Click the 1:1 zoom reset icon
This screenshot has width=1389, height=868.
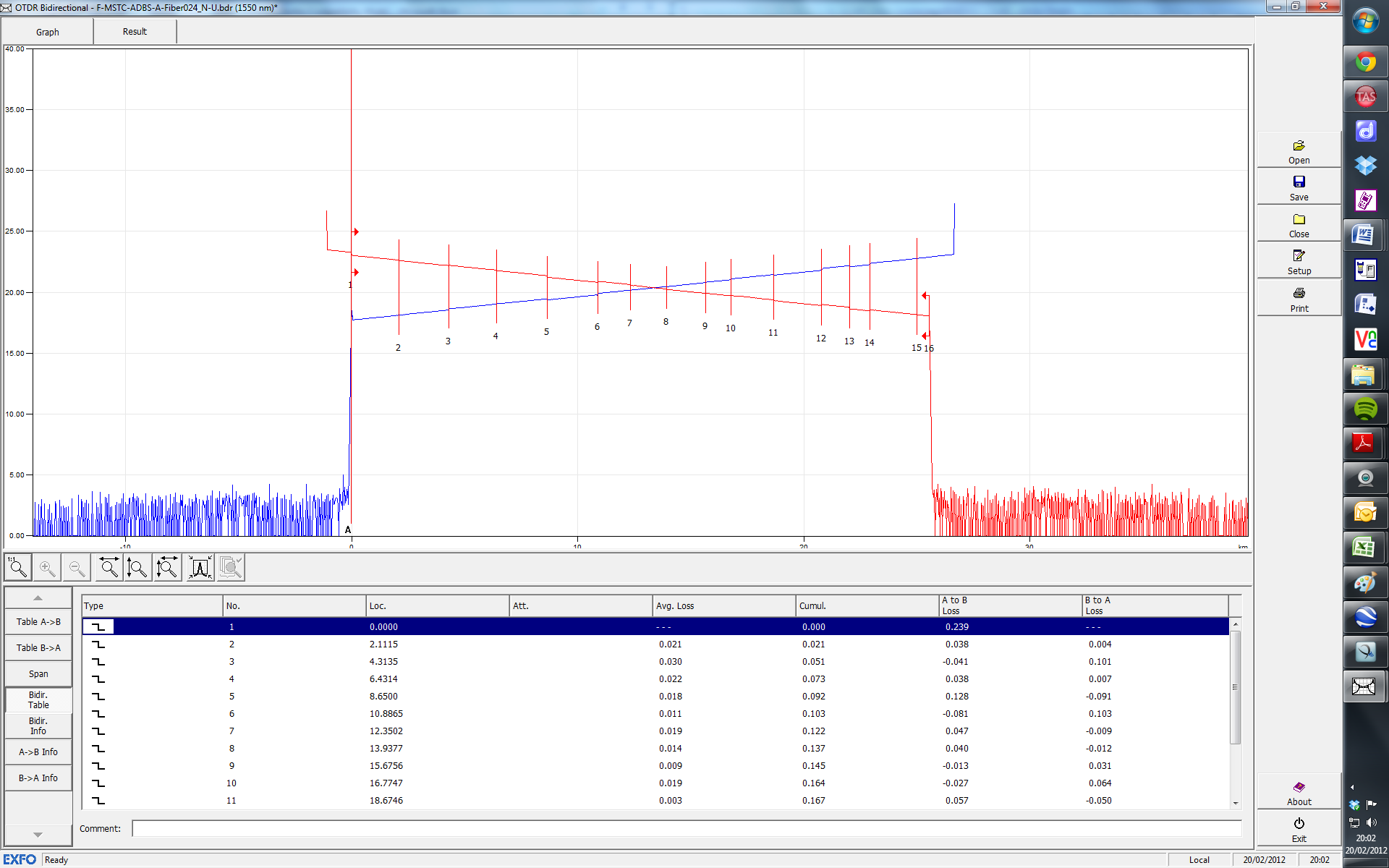click(x=17, y=568)
